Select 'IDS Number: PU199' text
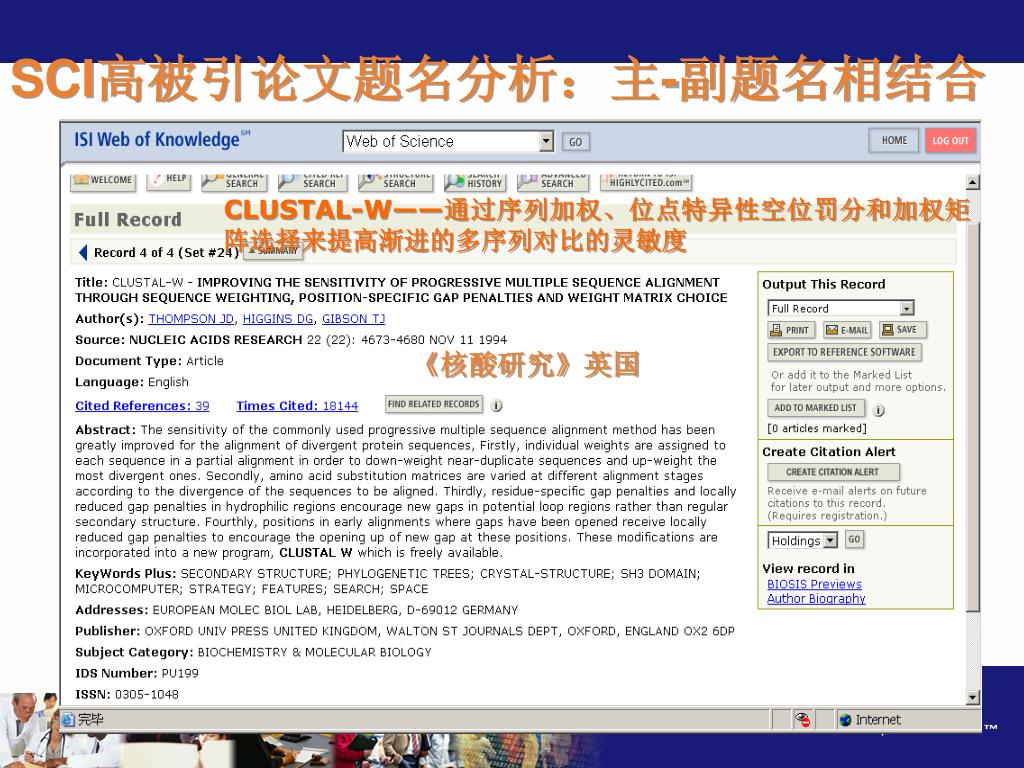 [x=136, y=673]
